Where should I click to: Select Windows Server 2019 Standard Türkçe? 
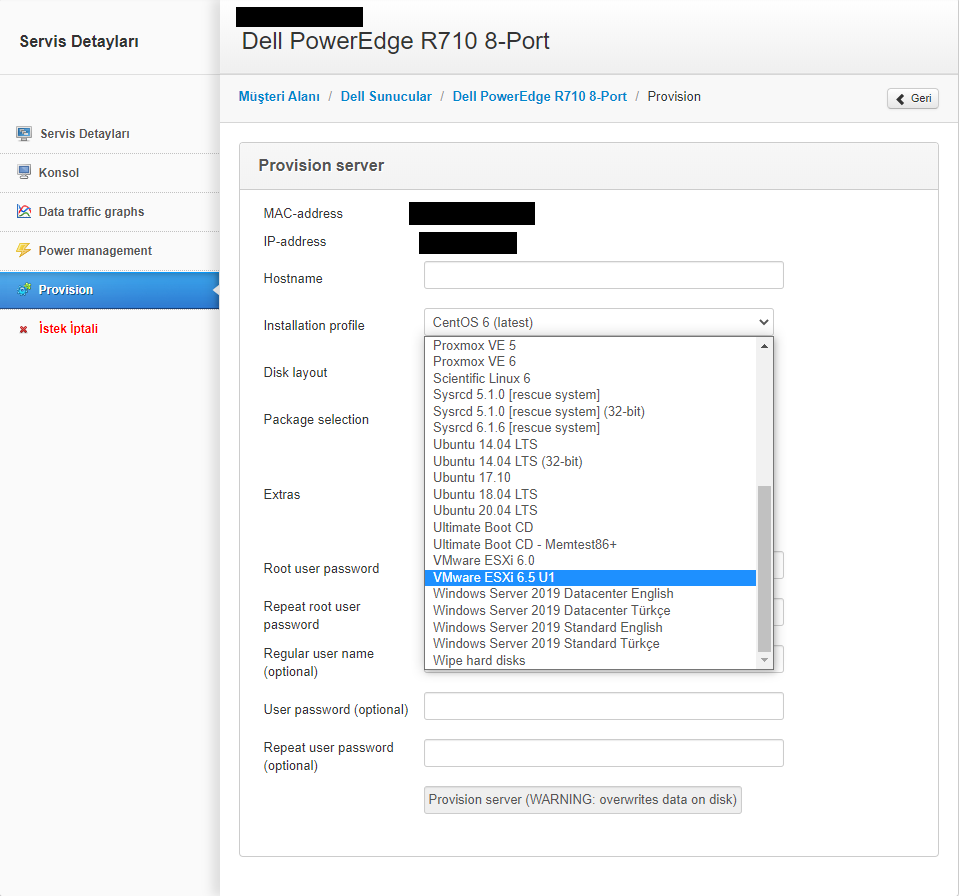coord(590,643)
